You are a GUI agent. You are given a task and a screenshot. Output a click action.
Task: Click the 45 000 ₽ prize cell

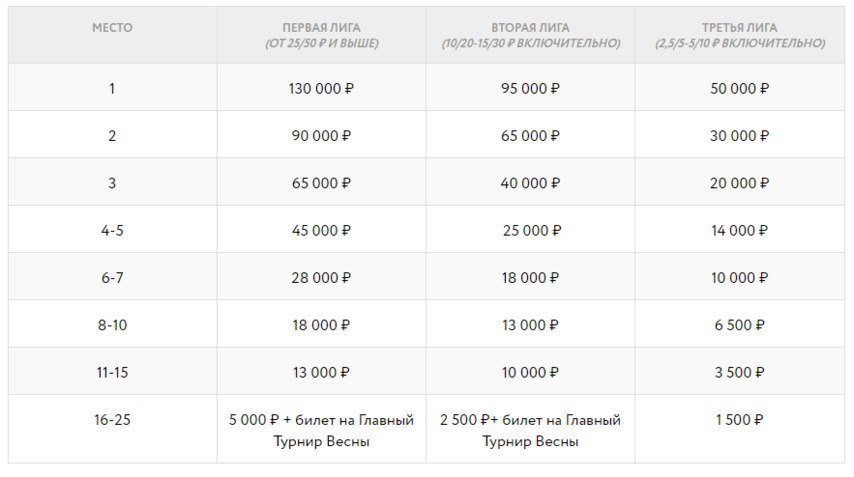(320, 230)
